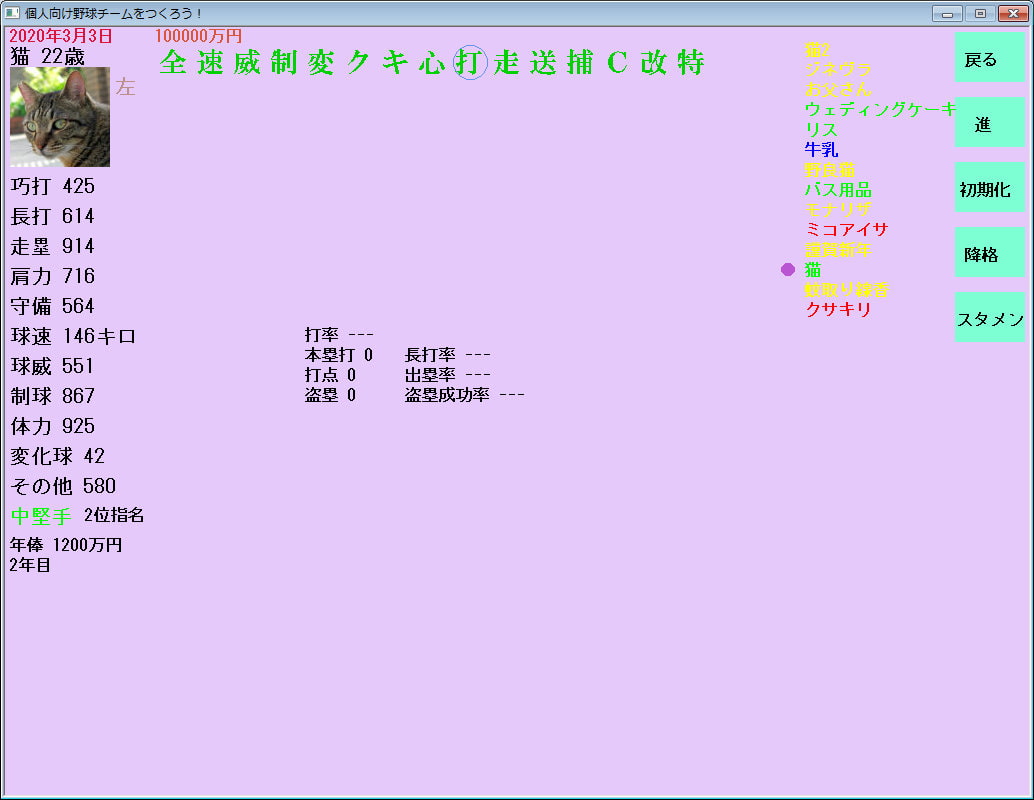
Task: Click the purple selection marker beside 猫
Action: pyautogui.click(x=788, y=269)
